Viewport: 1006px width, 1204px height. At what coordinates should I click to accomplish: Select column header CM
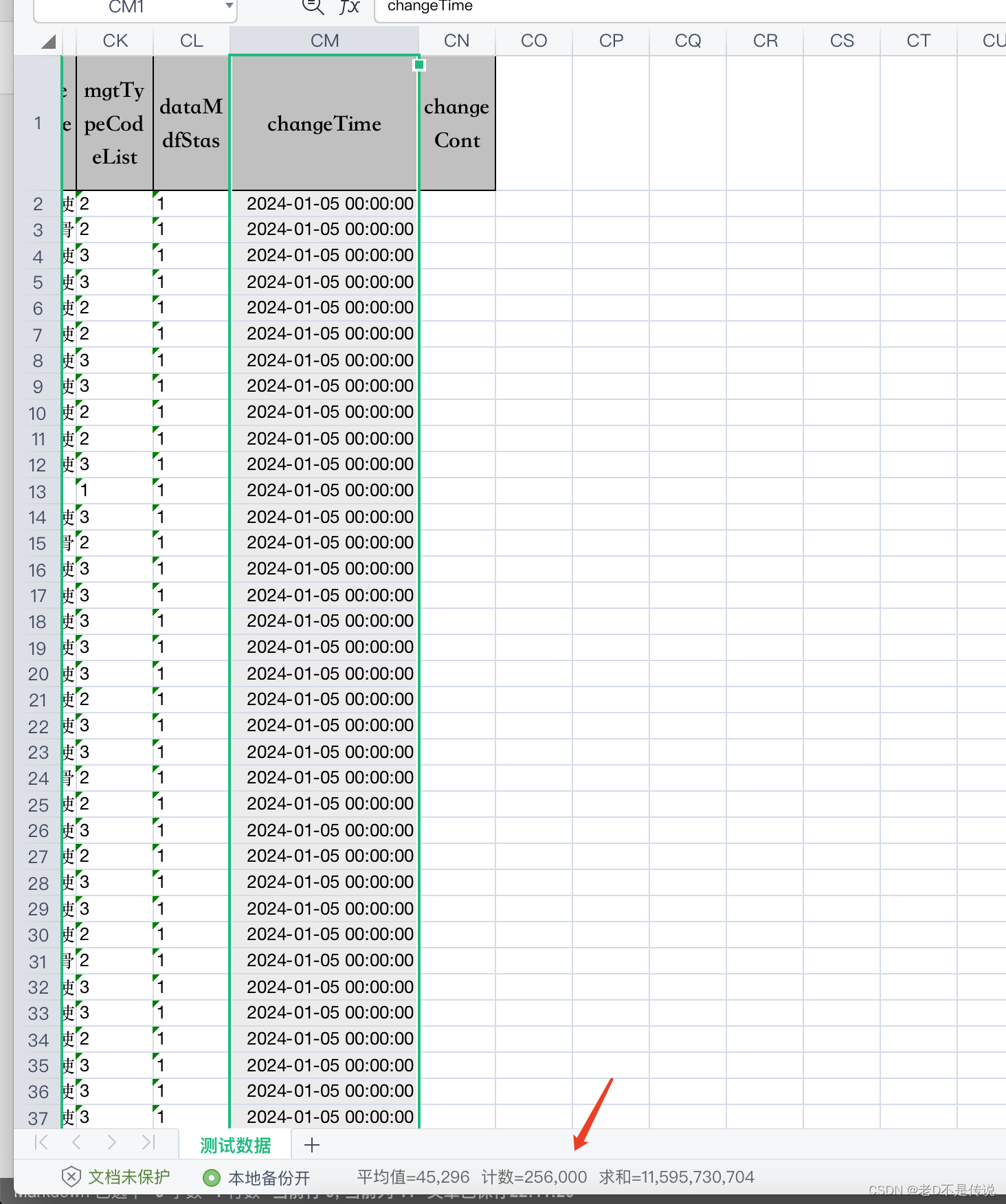coord(324,41)
